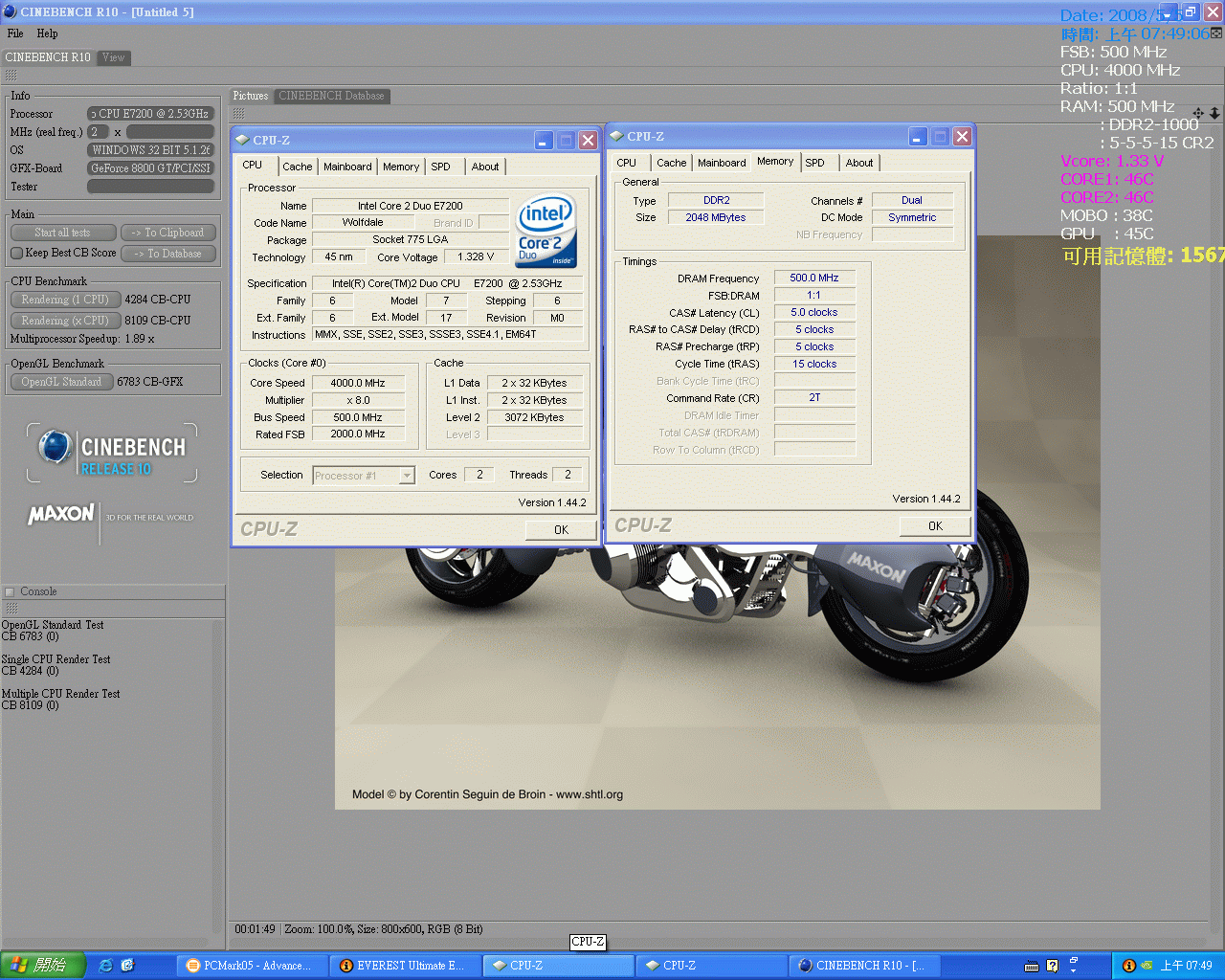
Task: Send results with To Database button
Action: click(167, 254)
